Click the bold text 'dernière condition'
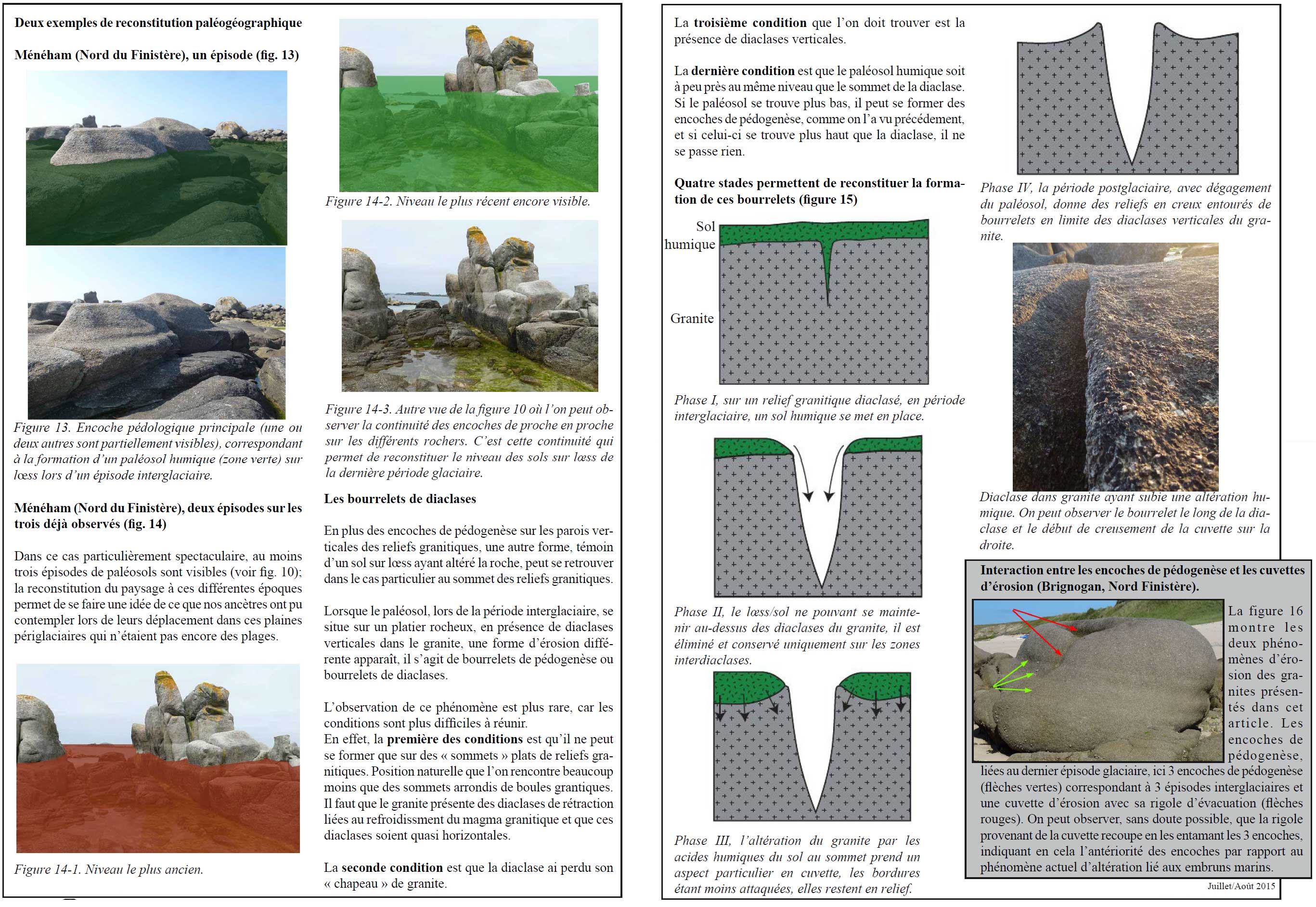1316x907 pixels. click(743, 71)
